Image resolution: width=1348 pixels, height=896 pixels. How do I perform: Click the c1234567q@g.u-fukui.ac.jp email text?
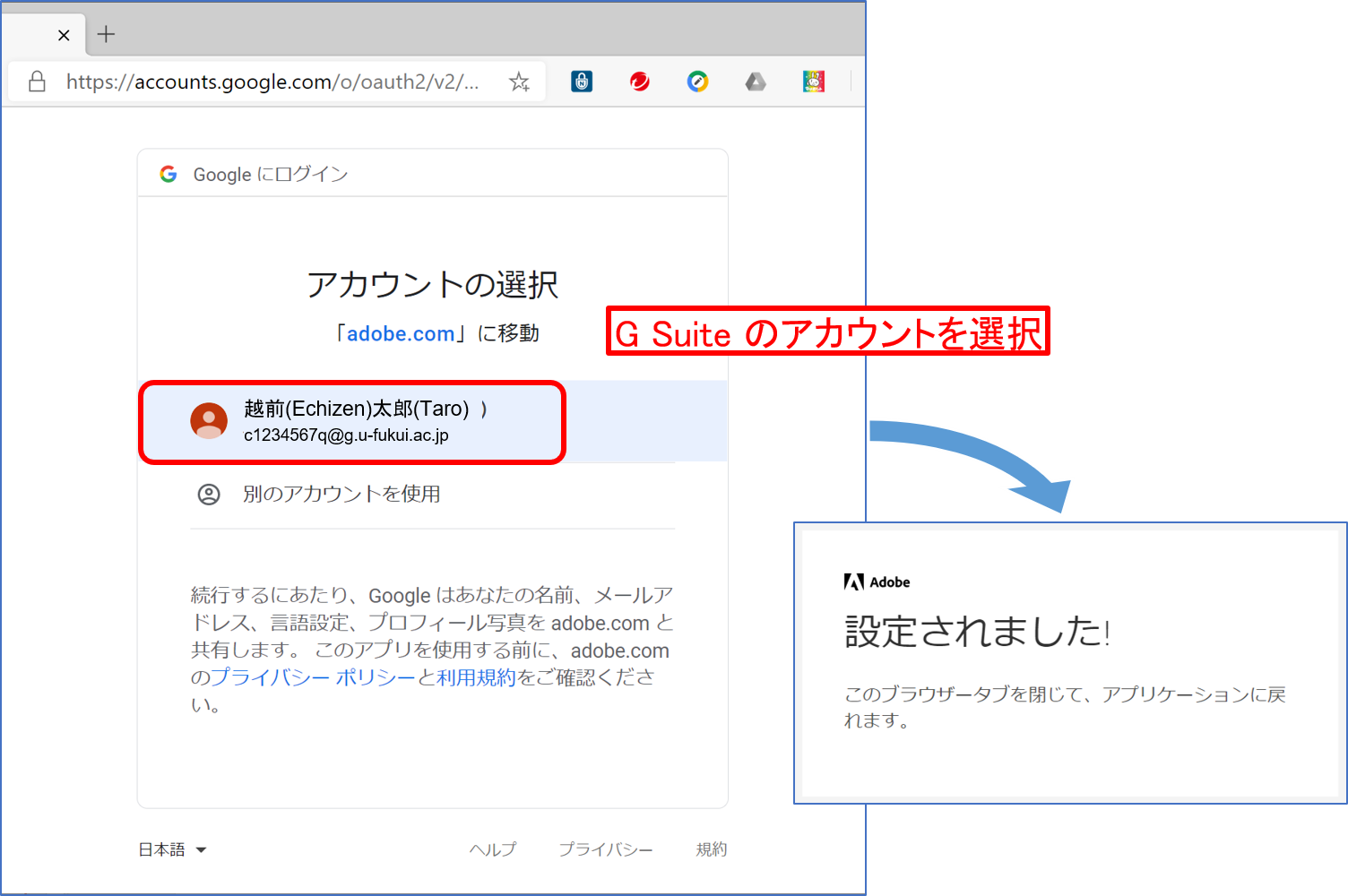[346, 435]
